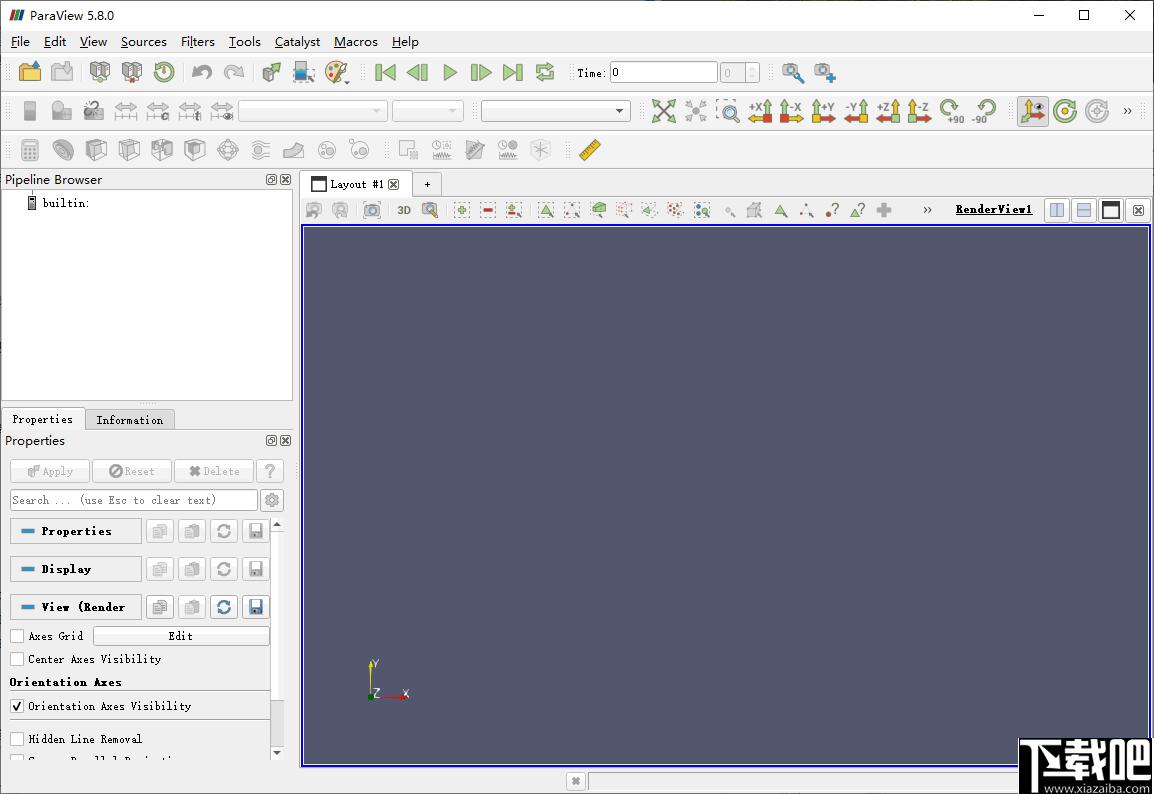Open a file with the folder icon

pos(30,72)
